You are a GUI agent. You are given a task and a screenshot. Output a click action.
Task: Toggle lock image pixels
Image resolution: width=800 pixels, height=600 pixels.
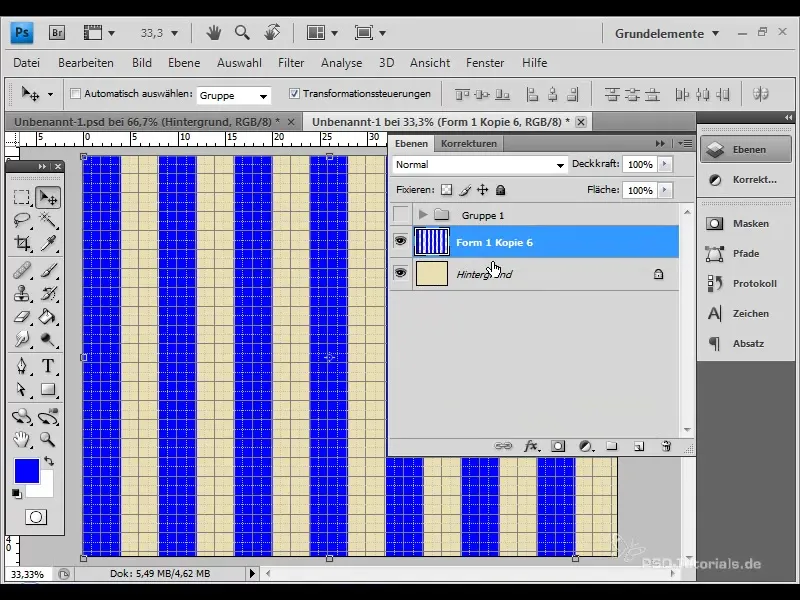click(x=465, y=190)
